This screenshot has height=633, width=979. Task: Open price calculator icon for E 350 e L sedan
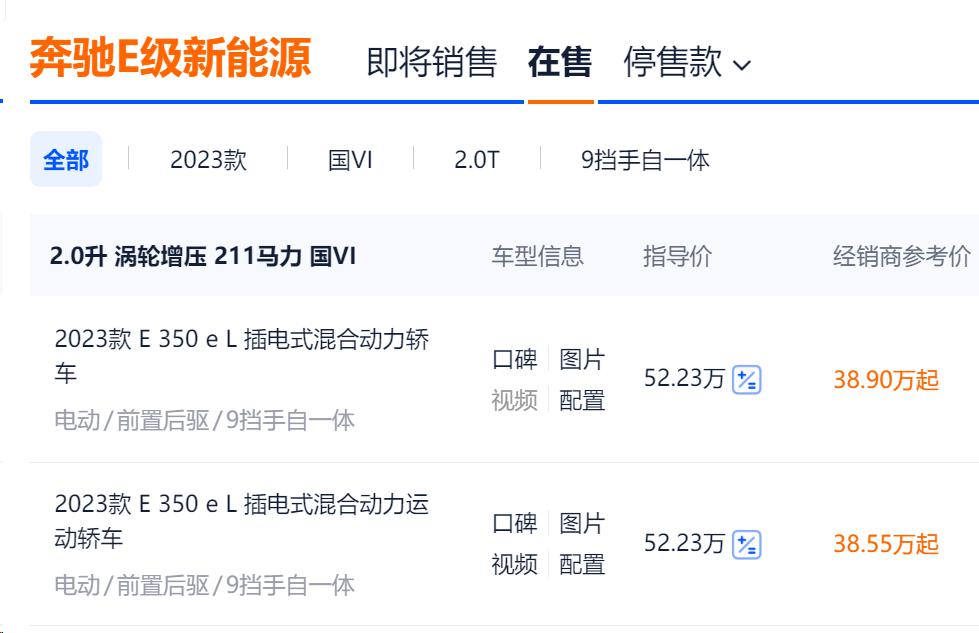tap(747, 380)
